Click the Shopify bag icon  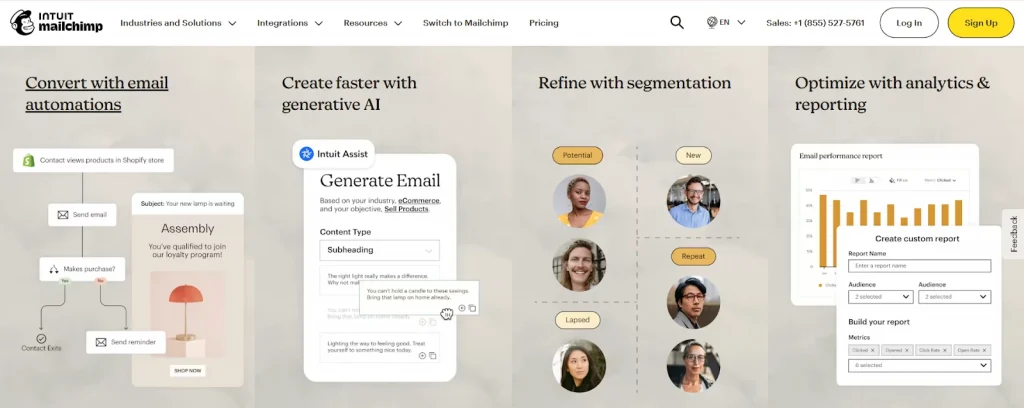[29, 160]
